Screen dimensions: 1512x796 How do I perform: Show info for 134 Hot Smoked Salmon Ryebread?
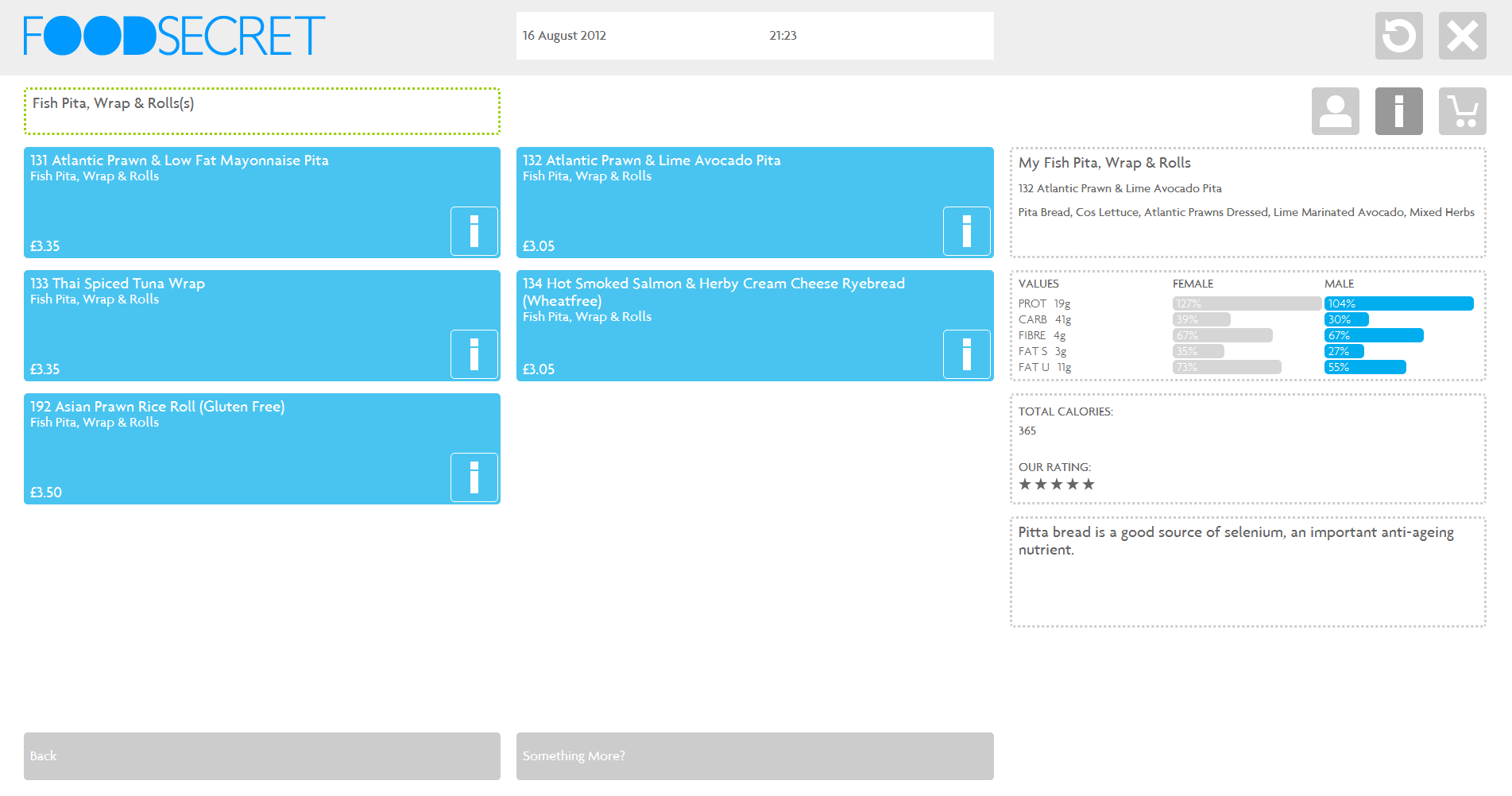[x=967, y=354]
